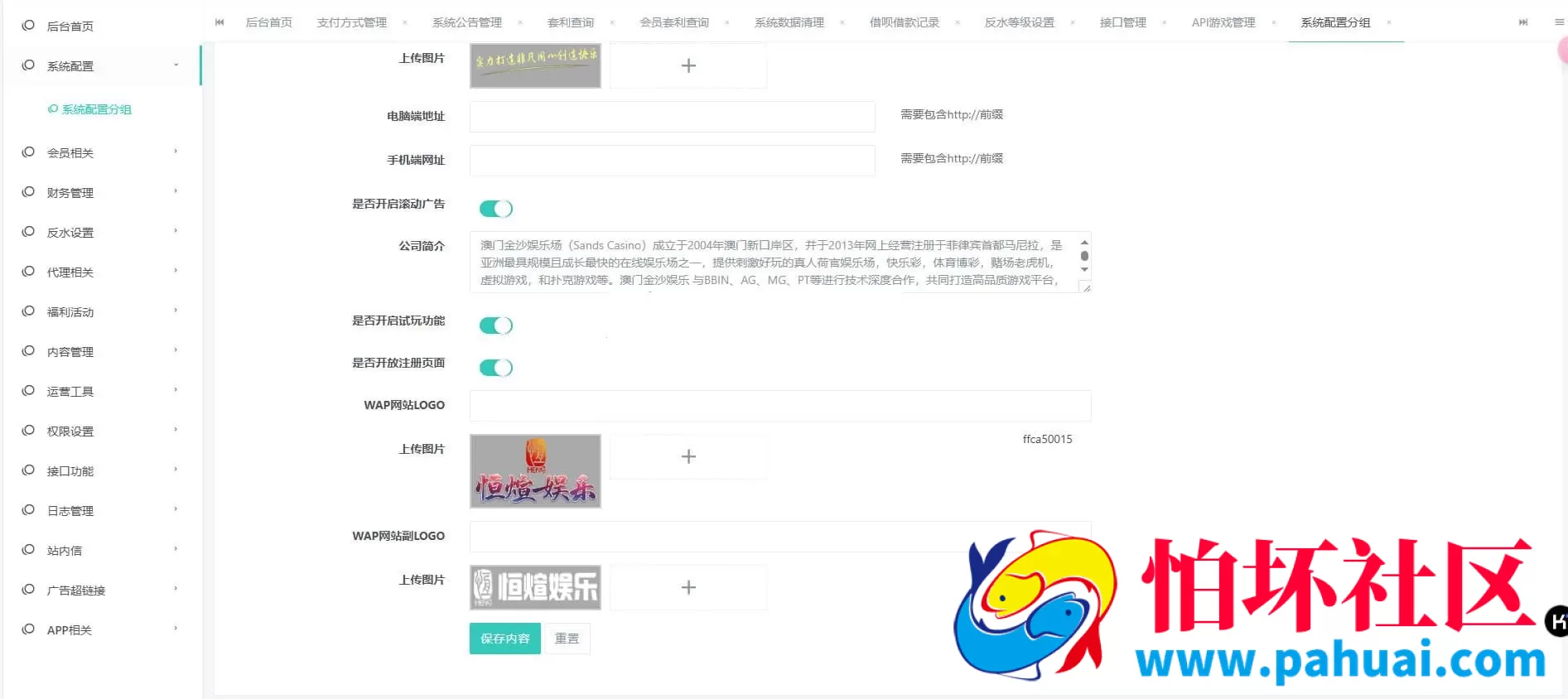The image size is (1568, 699).
Task: Open APP相关 in the sidebar
Action: (x=70, y=630)
